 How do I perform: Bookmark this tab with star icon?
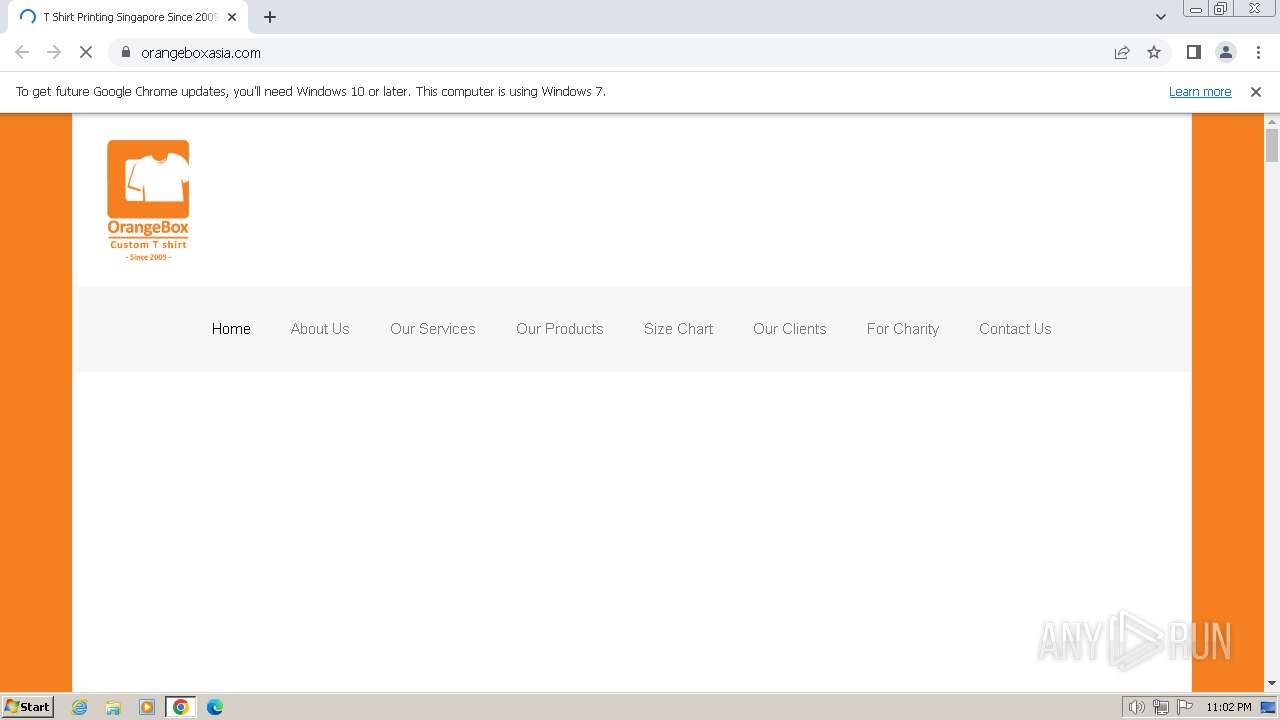pos(1154,52)
